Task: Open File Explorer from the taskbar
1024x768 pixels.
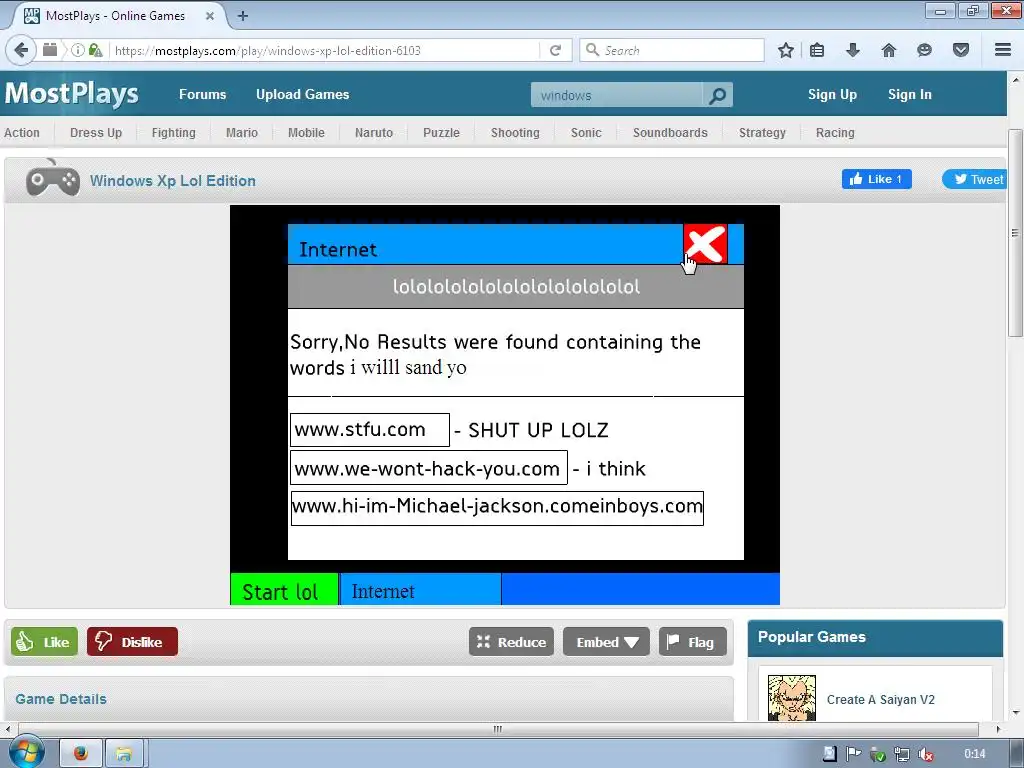Action: [124, 754]
